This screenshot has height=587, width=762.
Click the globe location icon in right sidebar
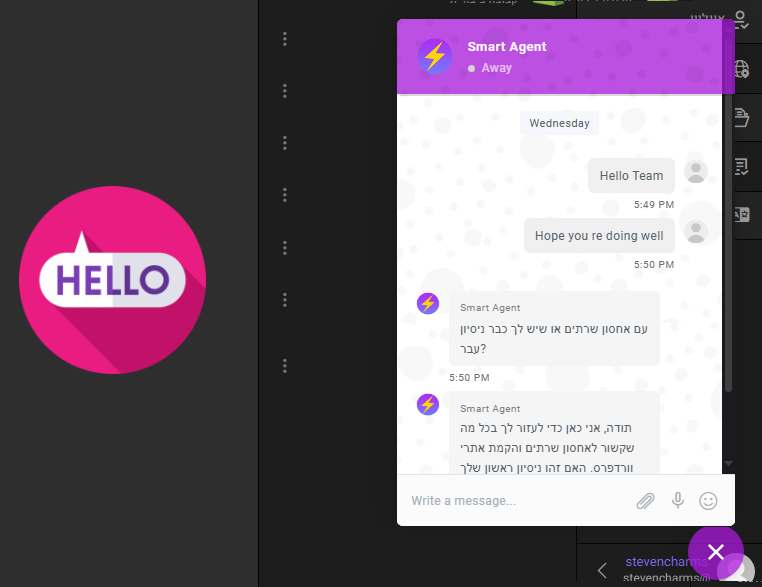tap(742, 69)
